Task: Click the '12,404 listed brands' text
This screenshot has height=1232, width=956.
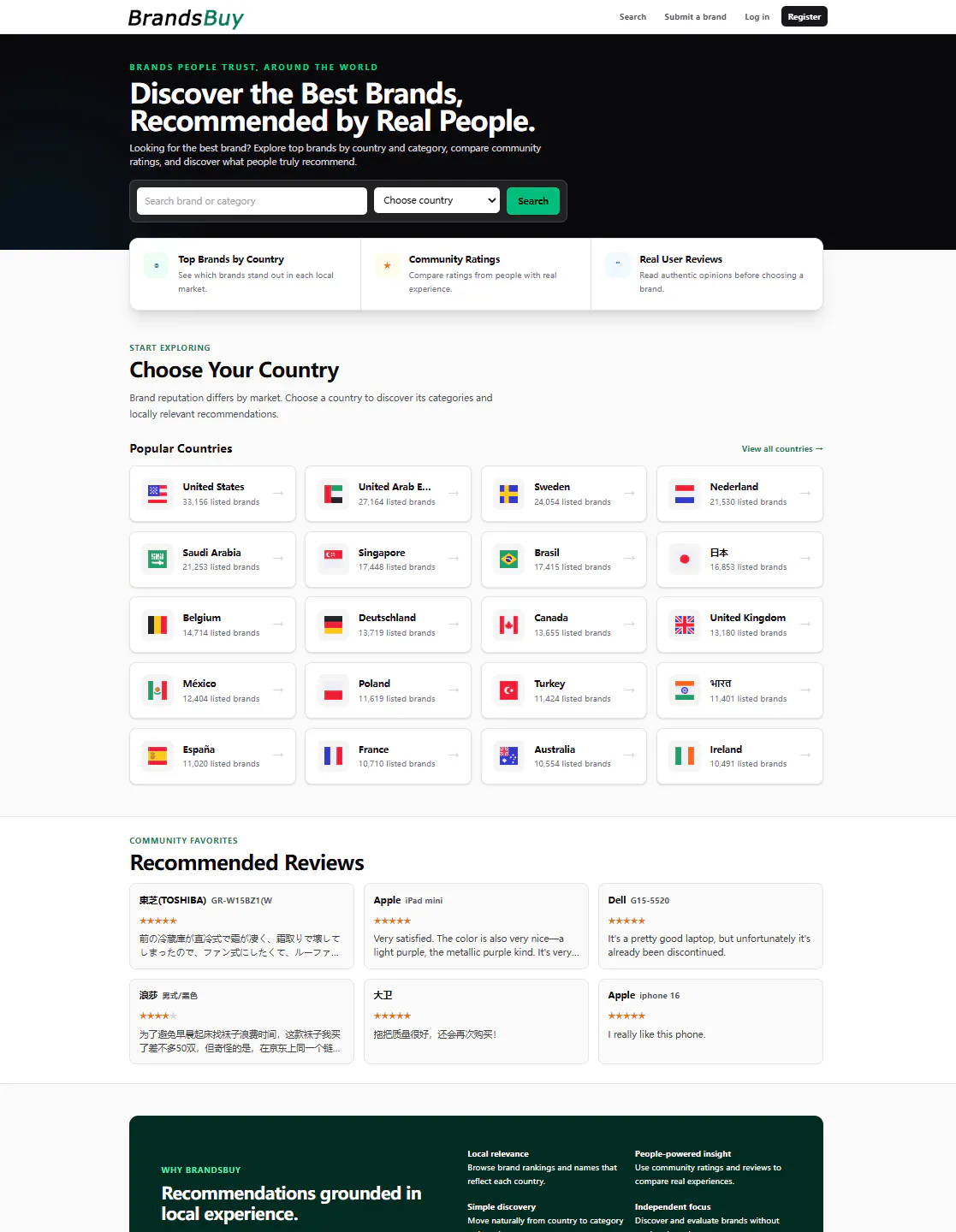Action: (x=221, y=699)
